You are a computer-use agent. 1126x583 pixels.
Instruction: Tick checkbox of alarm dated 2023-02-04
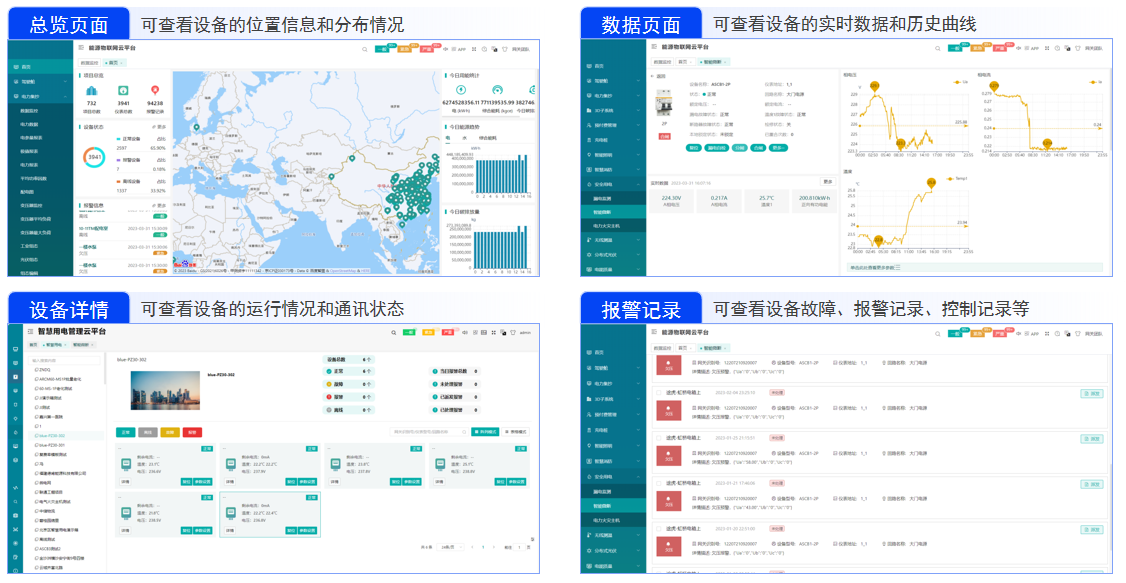pos(659,393)
